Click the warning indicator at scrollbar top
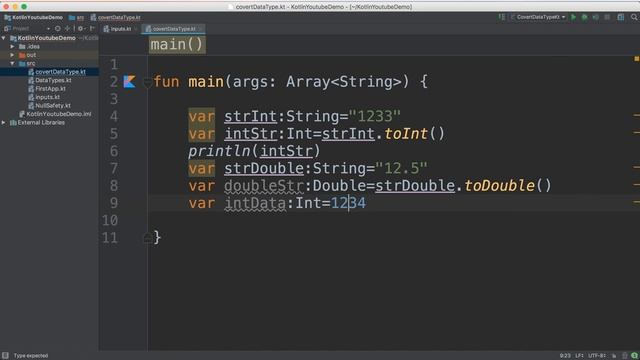The width and height of the screenshot is (640, 360). [636, 59]
